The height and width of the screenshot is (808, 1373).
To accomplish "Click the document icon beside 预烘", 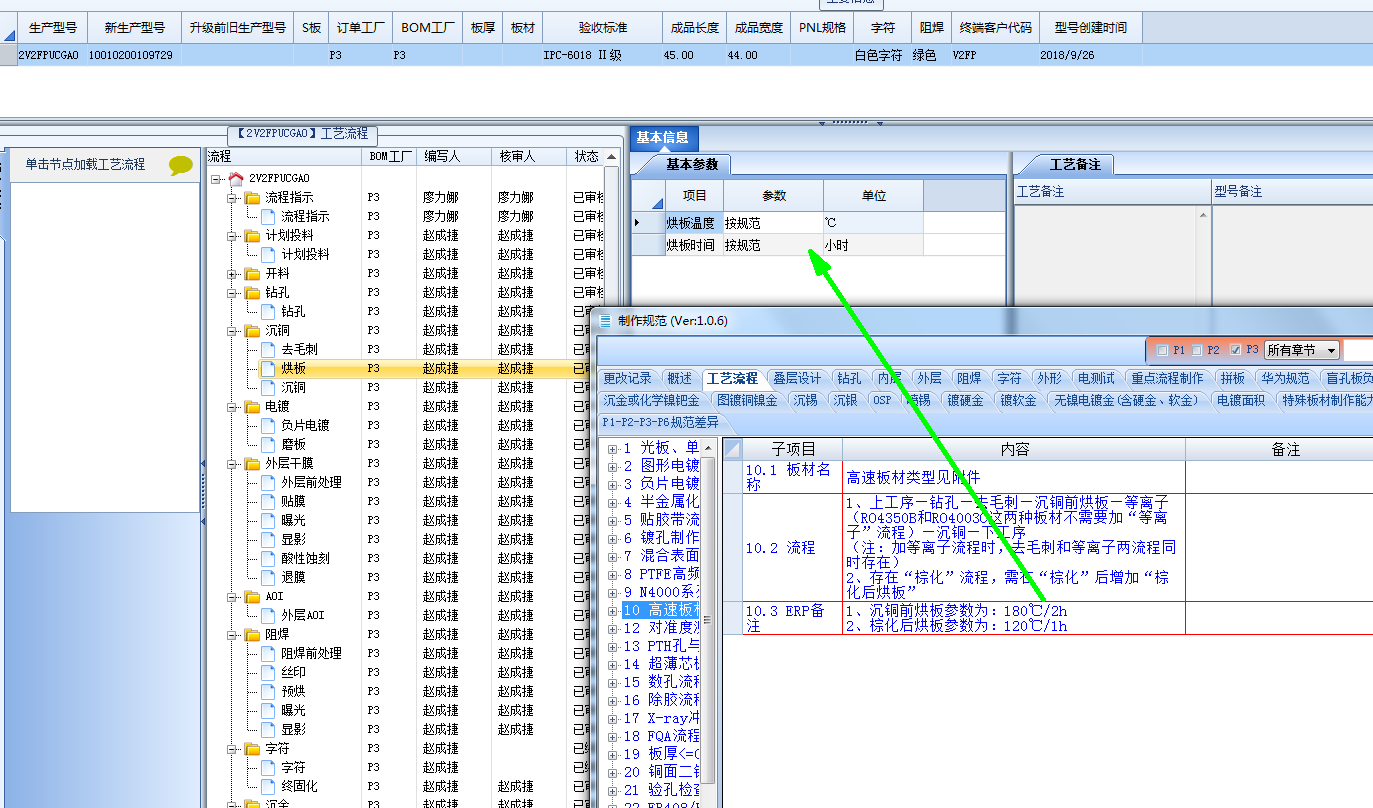I will [x=268, y=691].
